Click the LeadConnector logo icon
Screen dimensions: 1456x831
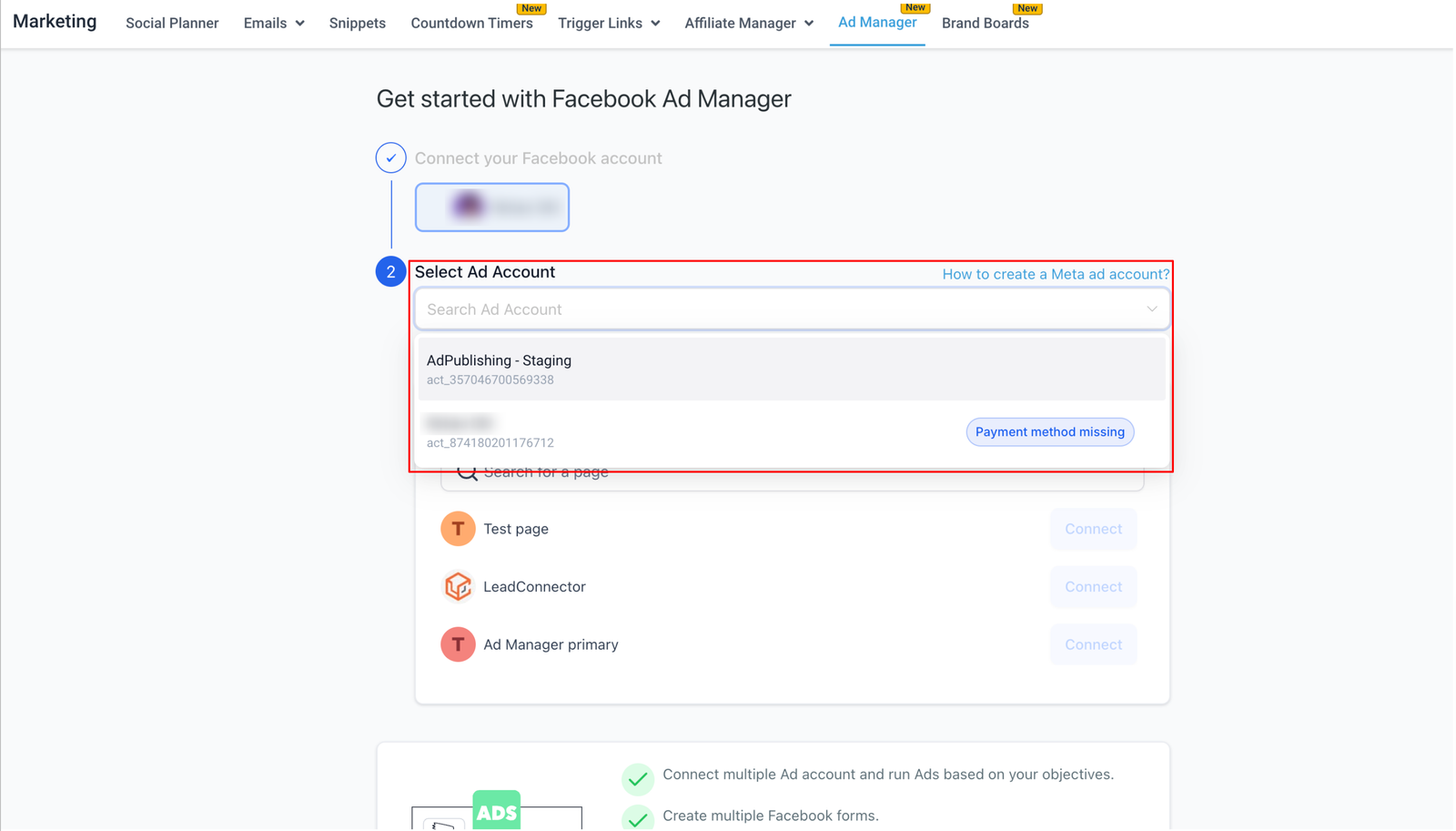click(x=458, y=587)
